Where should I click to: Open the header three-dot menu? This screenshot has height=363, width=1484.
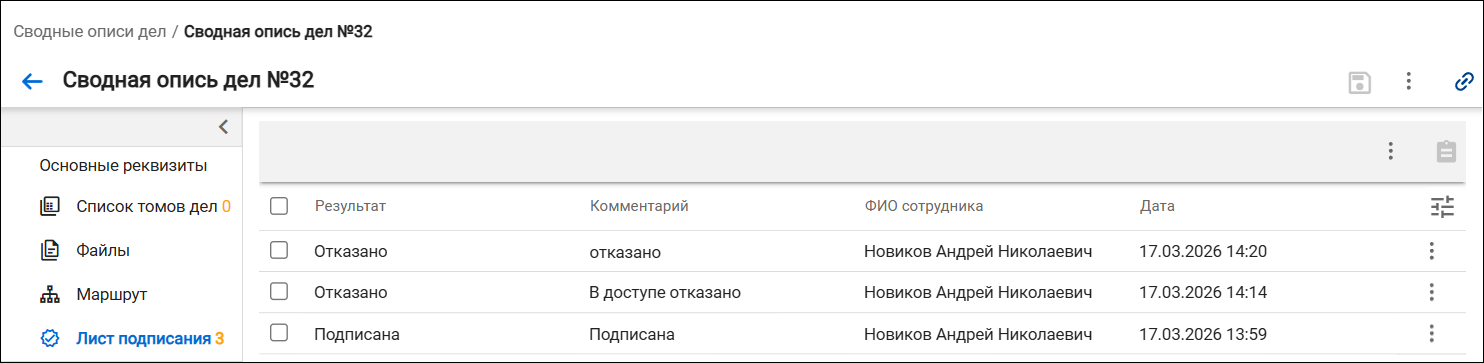point(1408,82)
